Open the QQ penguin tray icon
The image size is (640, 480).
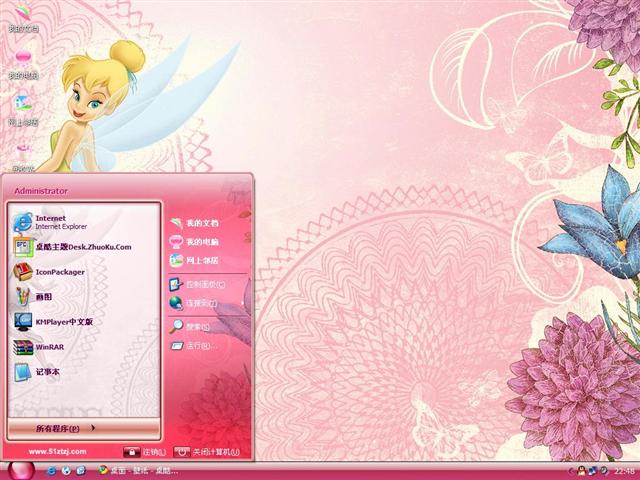581,471
